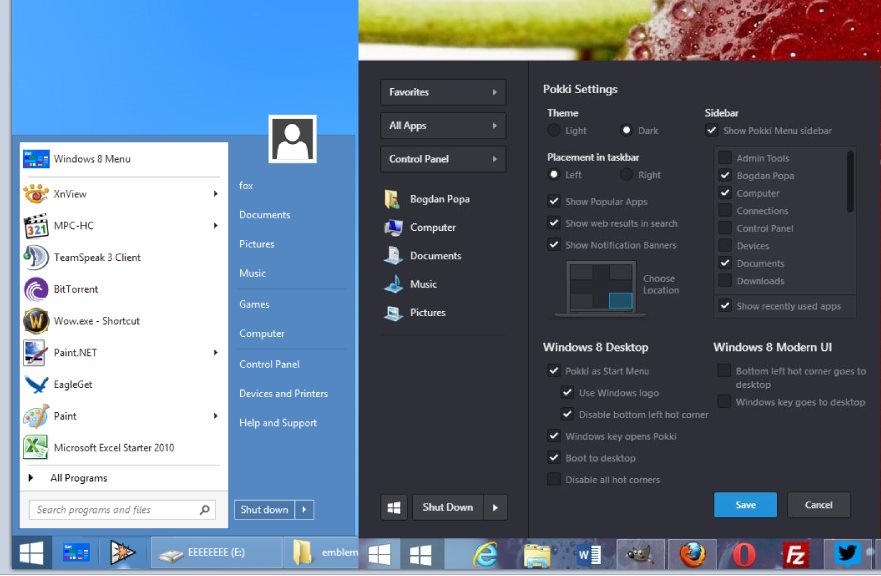Open TeamSpeak 3 Client
This screenshot has width=881, height=576.
tap(124, 257)
